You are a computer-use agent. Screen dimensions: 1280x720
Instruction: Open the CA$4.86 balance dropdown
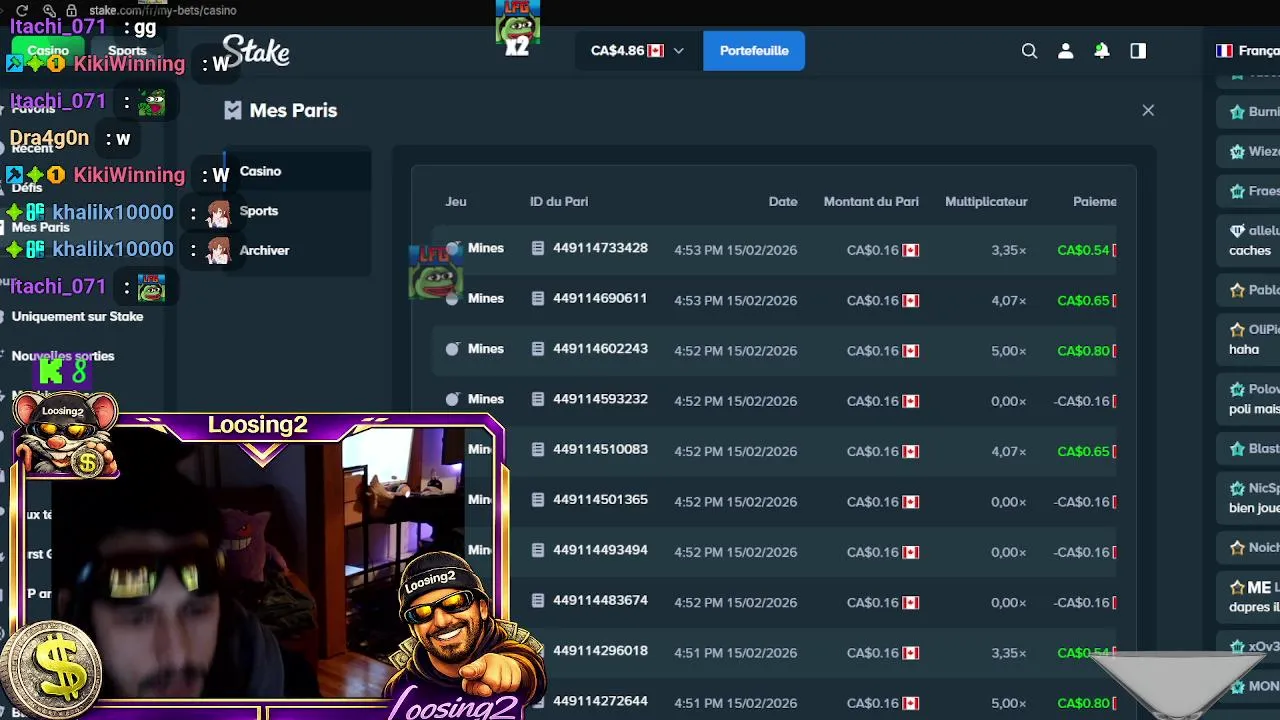[637, 51]
